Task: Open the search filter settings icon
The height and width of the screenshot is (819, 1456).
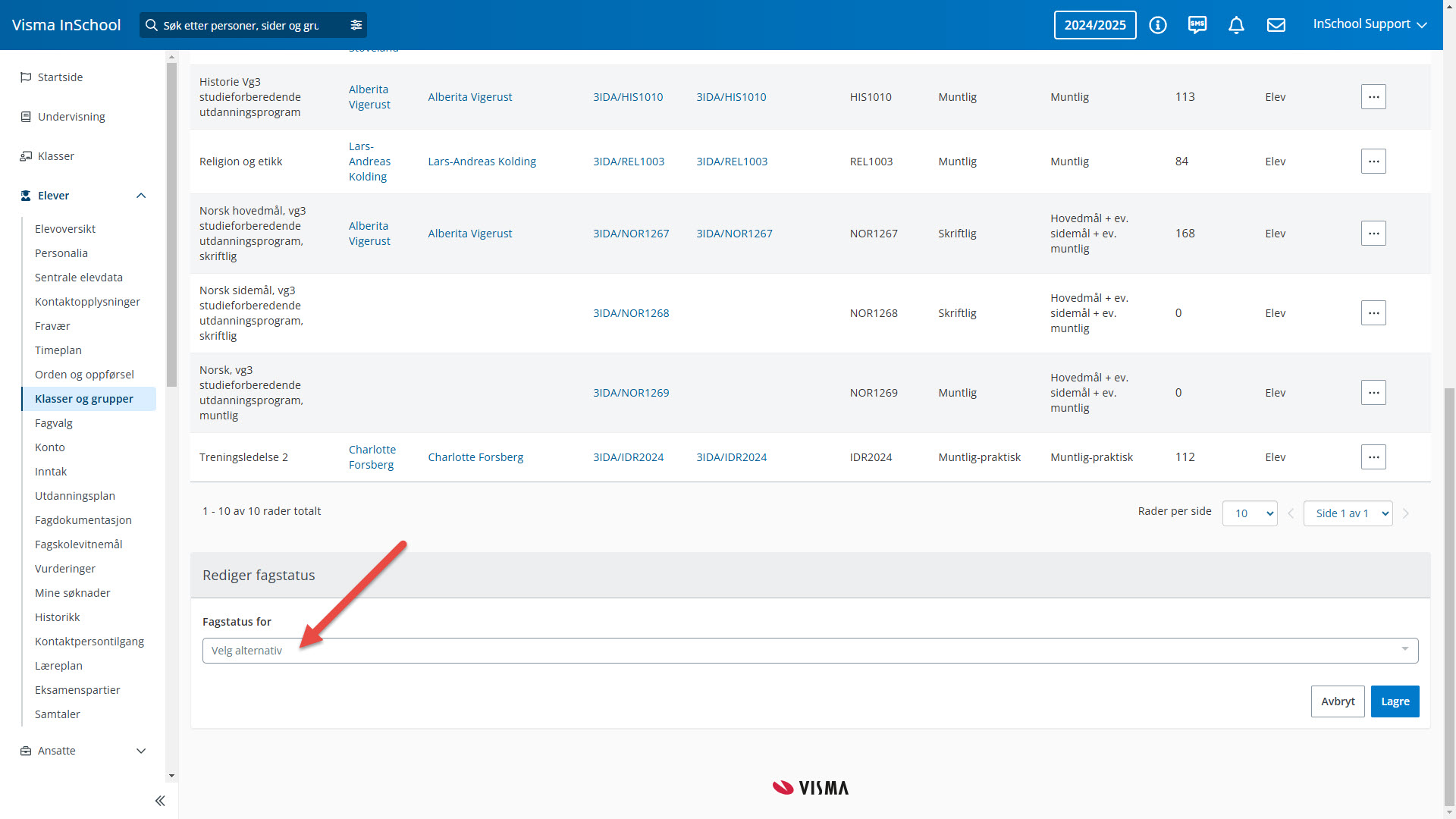Action: click(356, 25)
